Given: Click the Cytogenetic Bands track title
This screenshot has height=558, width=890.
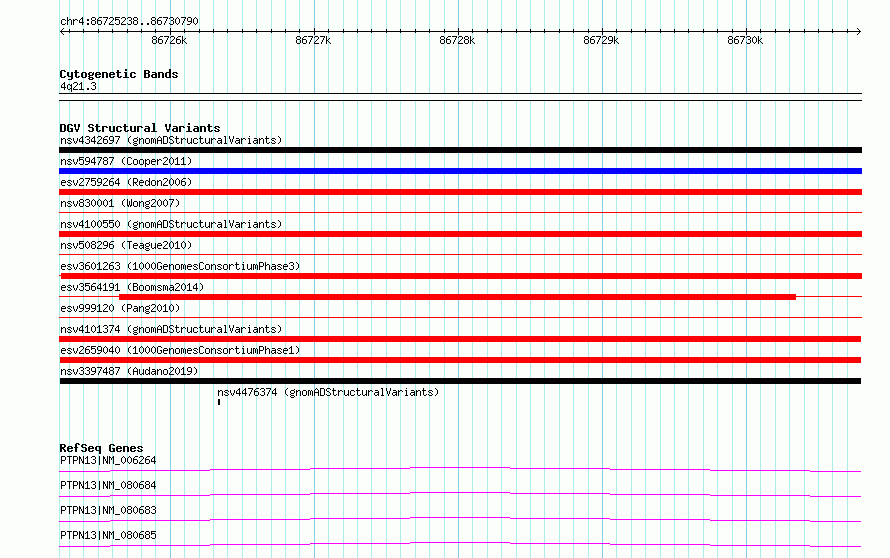Looking at the screenshot, I should click(x=119, y=74).
